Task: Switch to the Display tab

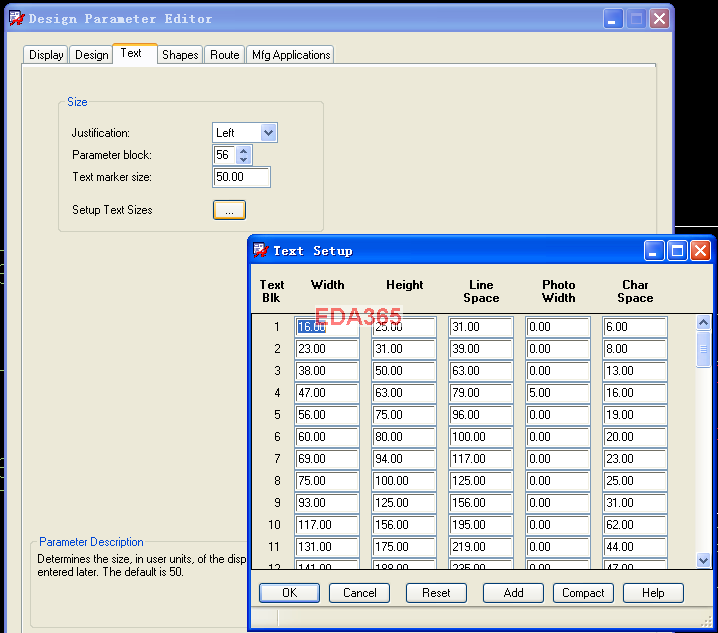Action: coord(46,55)
